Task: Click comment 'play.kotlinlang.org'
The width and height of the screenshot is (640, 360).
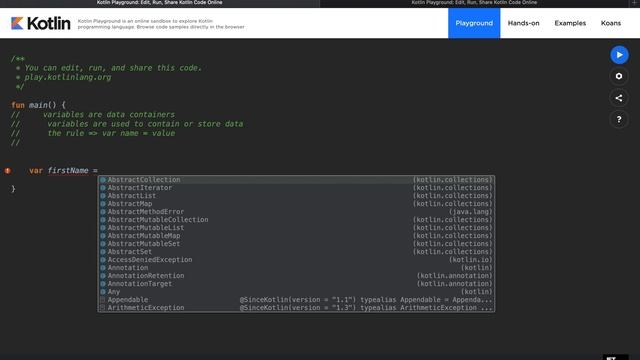Action: pyautogui.click(x=67, y=77)
